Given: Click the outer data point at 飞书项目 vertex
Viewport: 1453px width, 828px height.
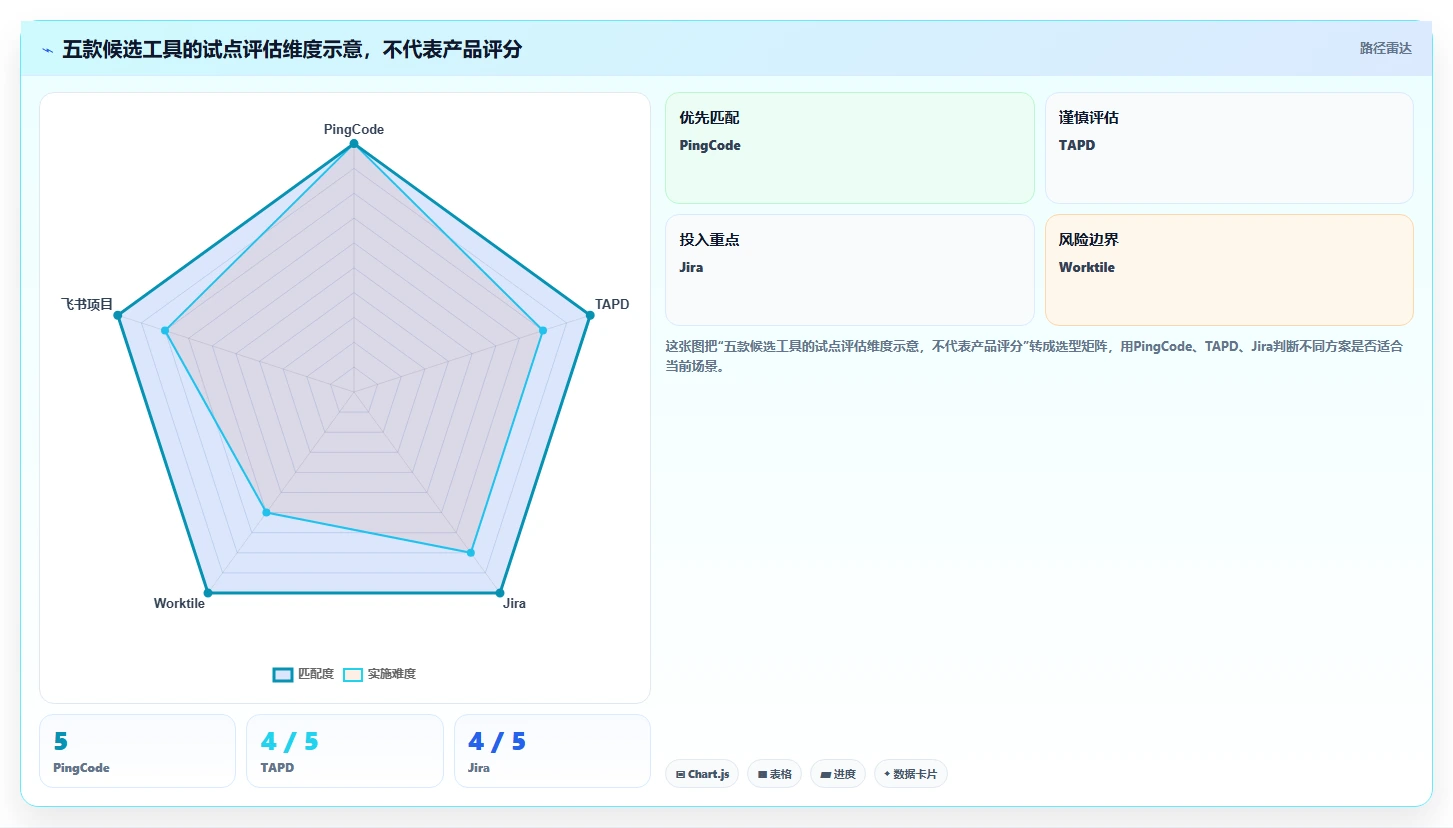Looking at the screenshot, I should [x=118, y=315].
